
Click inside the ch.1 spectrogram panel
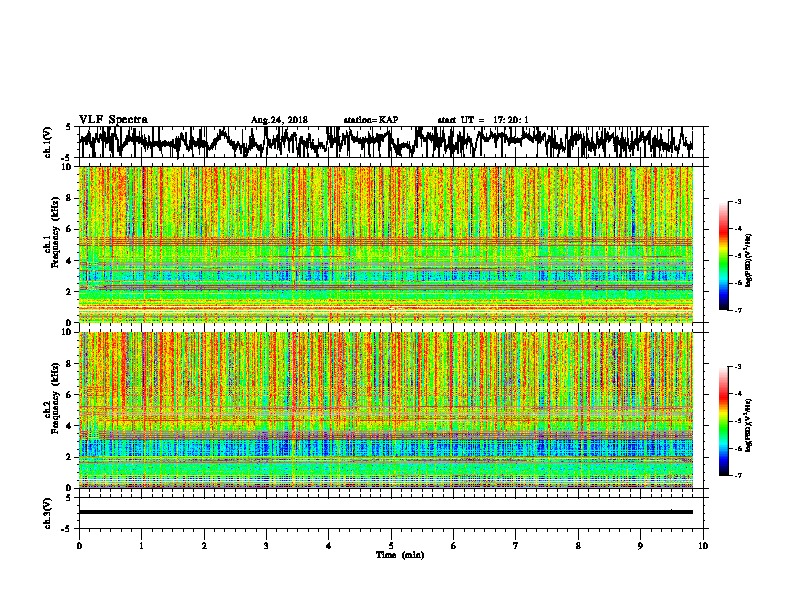click(x=386, y=244)
